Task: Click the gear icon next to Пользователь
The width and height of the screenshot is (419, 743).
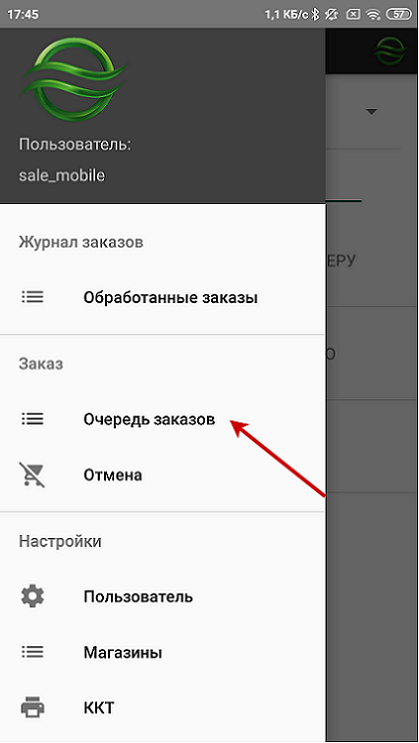Action: 33,596
